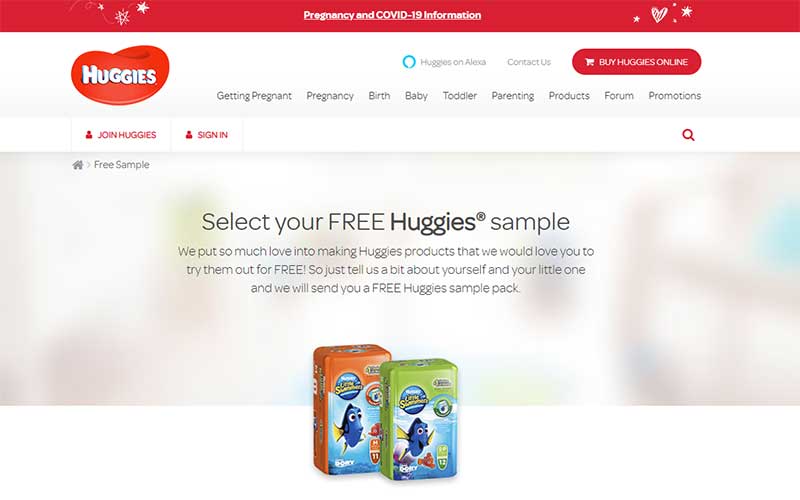The image size is (800, 500).
Task: Click the Alexa ring icon
Action: [x=409, y=62]
